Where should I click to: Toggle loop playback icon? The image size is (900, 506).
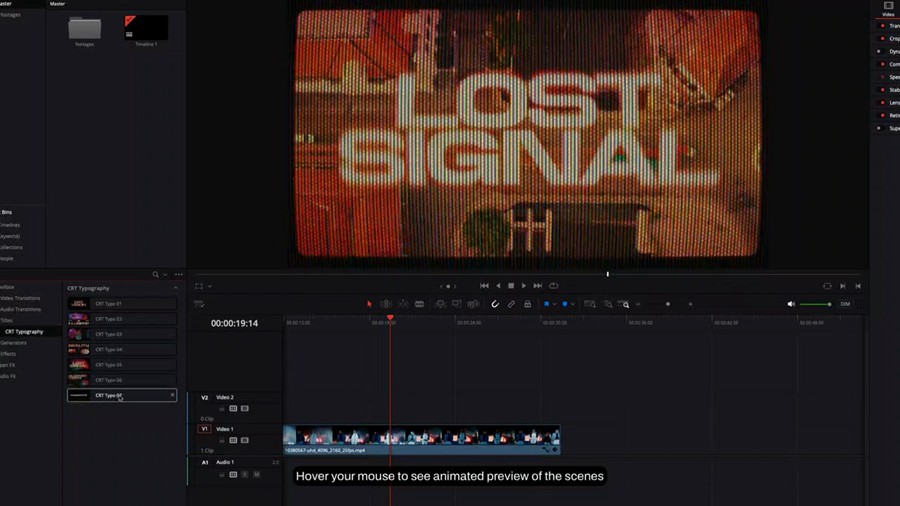[x=553, y=286]
